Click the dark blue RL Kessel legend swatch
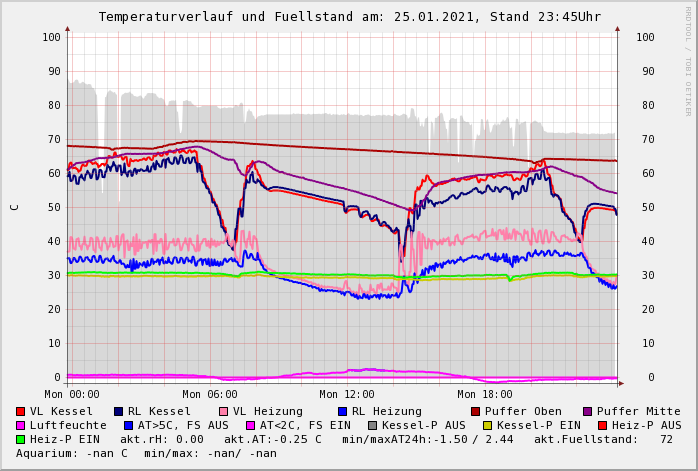Viewport: 698px width, 471px height. 118,411
